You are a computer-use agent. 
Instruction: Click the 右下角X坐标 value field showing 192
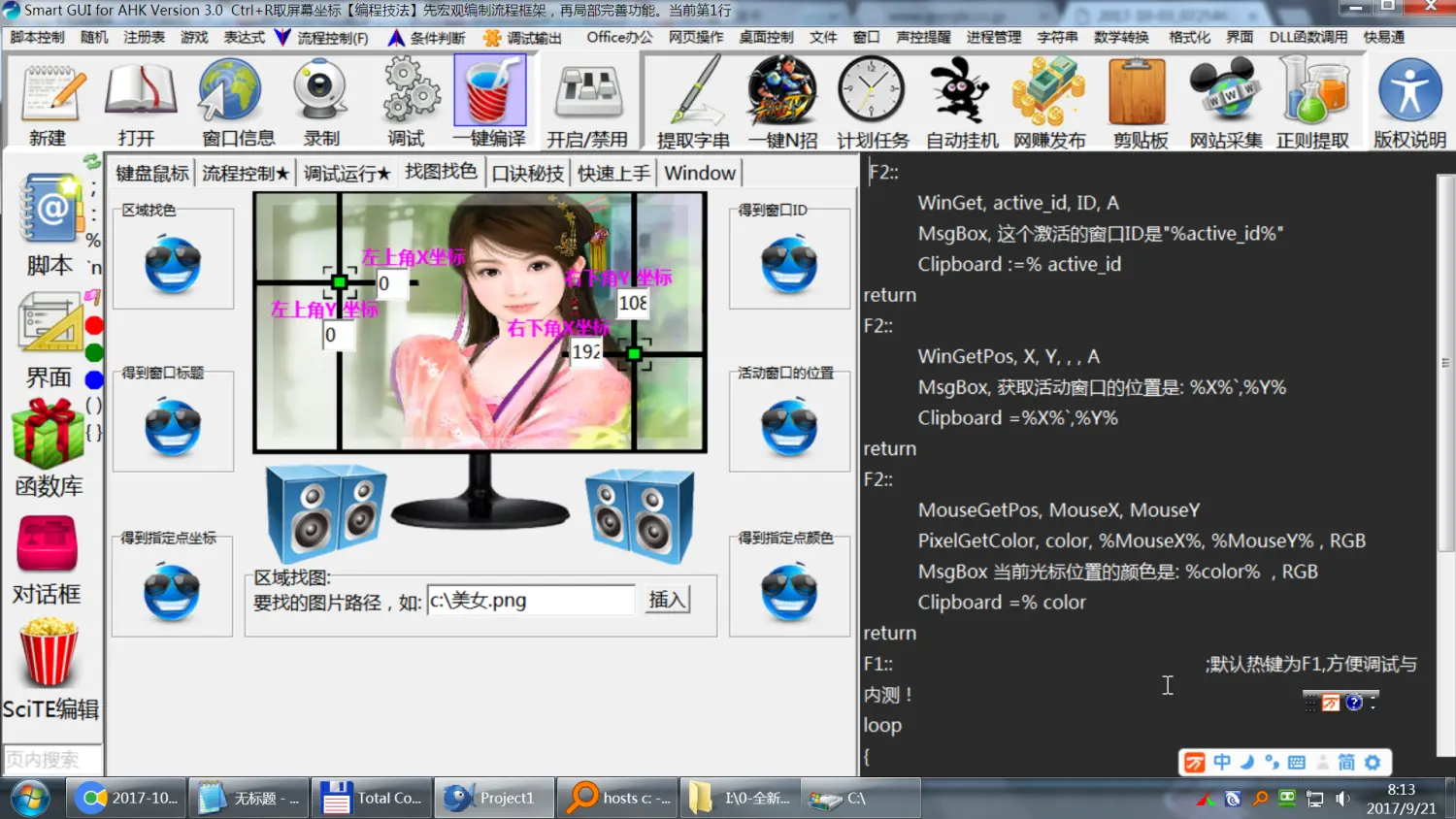(x=586, y=351)
